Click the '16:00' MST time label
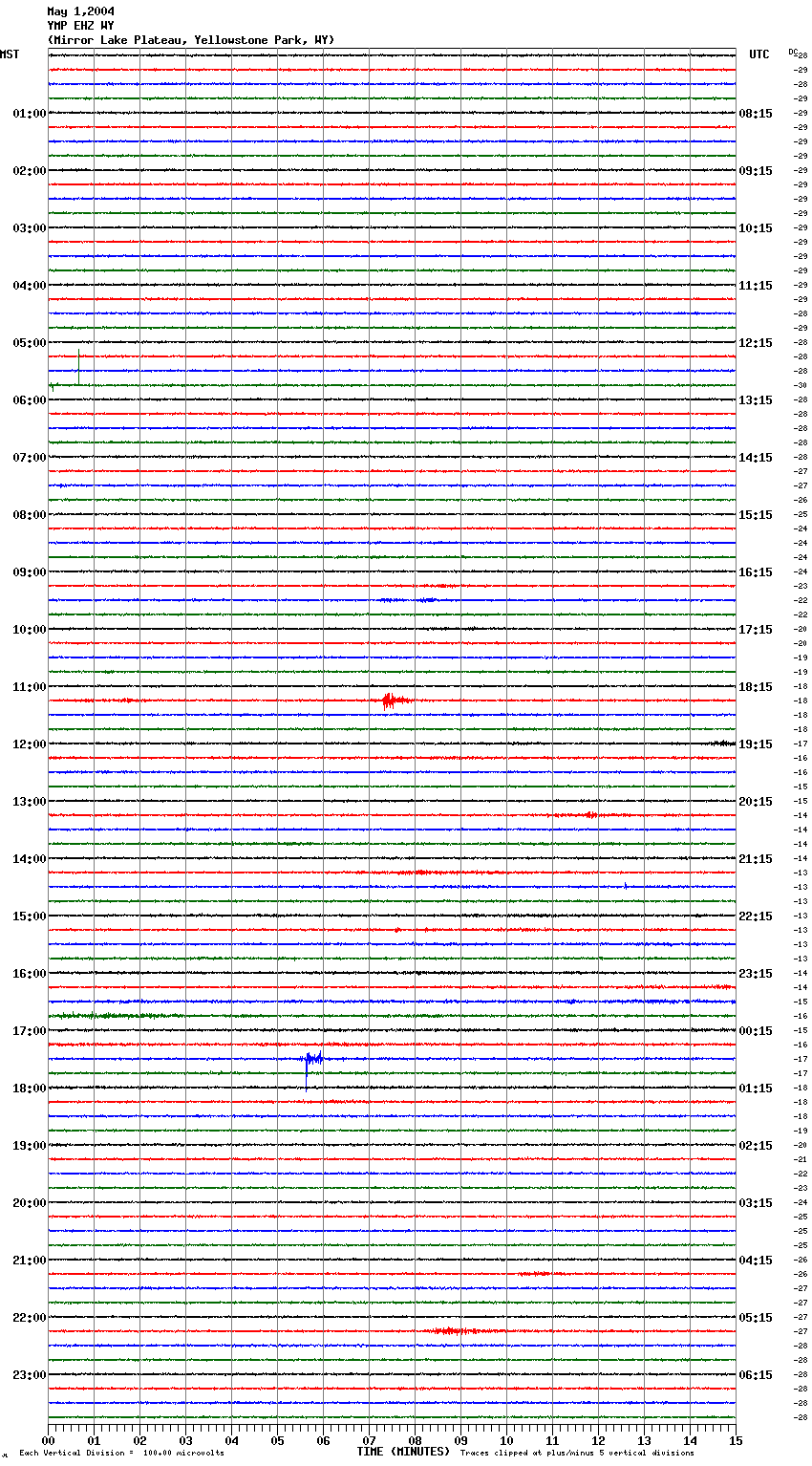 30,974
